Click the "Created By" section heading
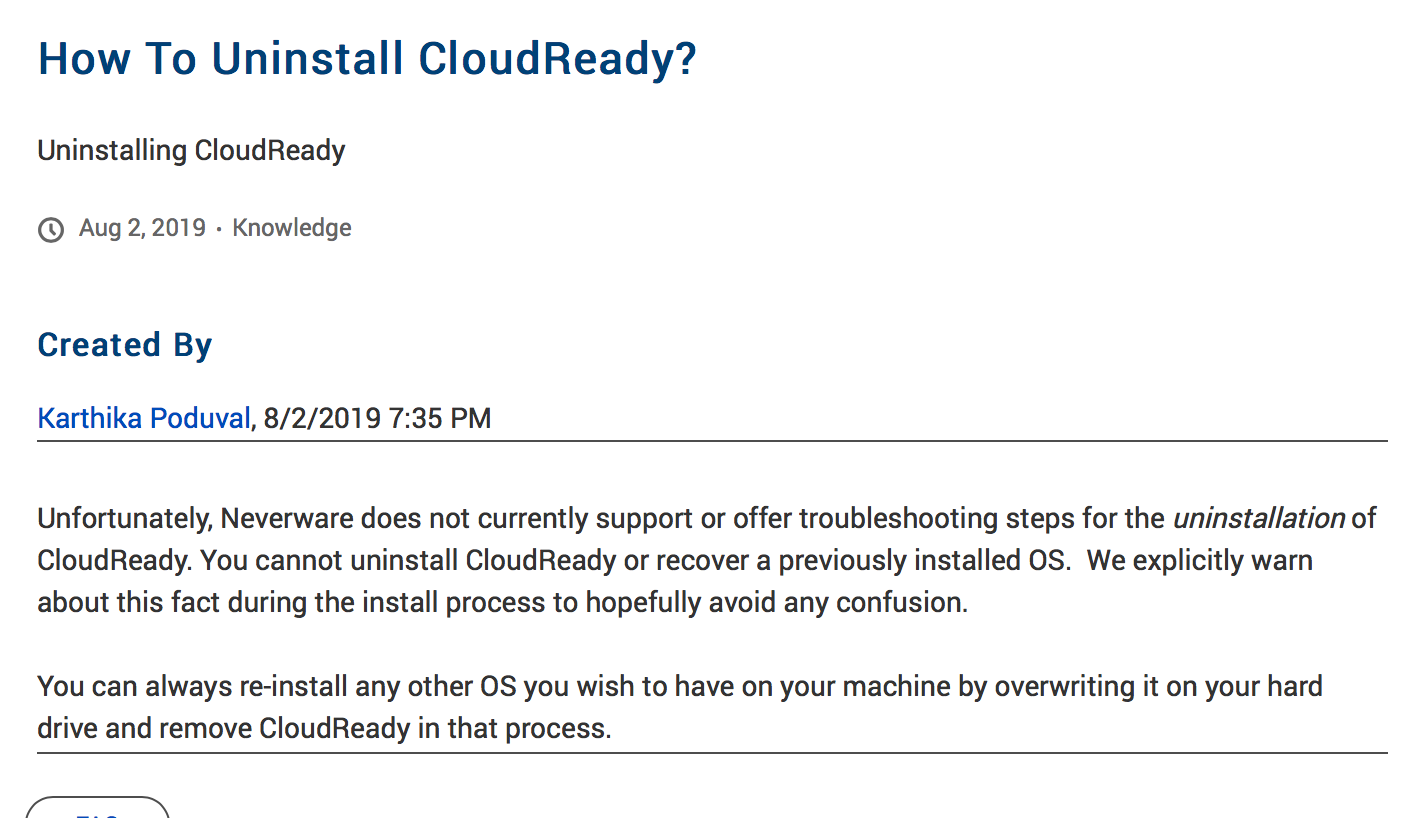Image resolution: width=1424 pixels, height=818 pixels. (125, 345)
